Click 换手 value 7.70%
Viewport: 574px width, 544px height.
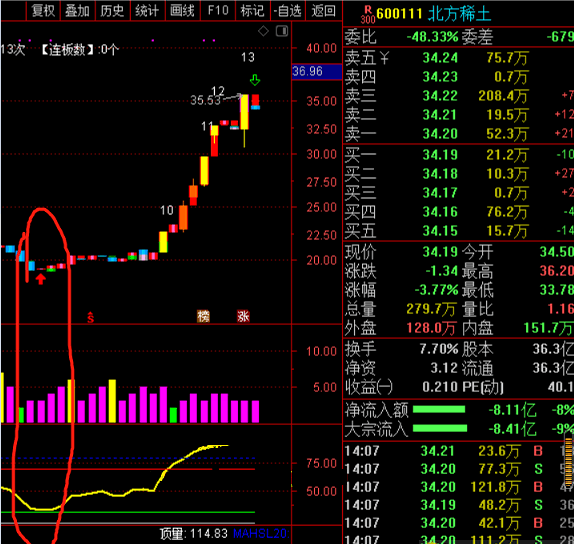coord(439,349)
